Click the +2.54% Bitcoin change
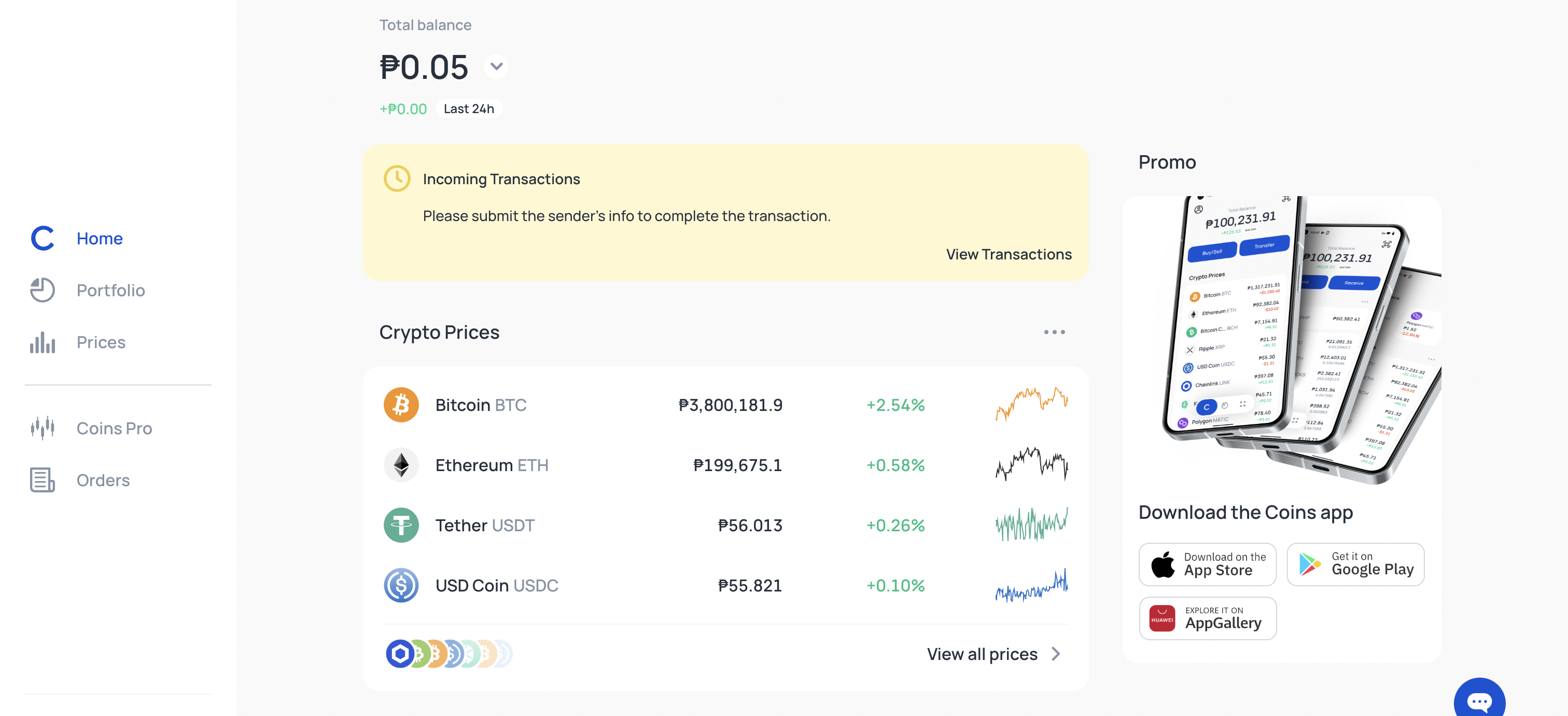The height and width of the screenshot is (716, 1568). [895, 405]
